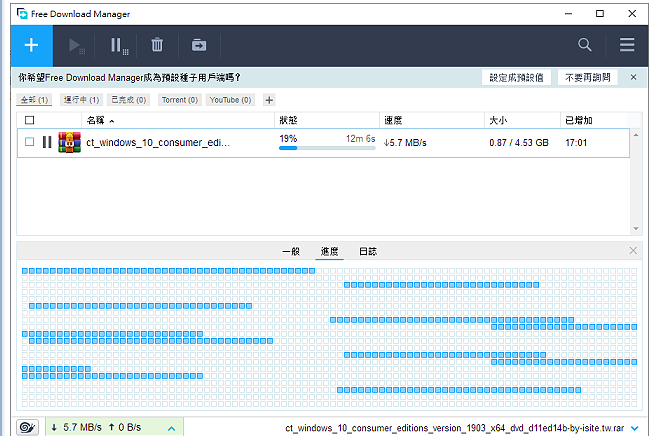
Task: Show 全部 (1) downloads filter
Action: pos(34,100)
